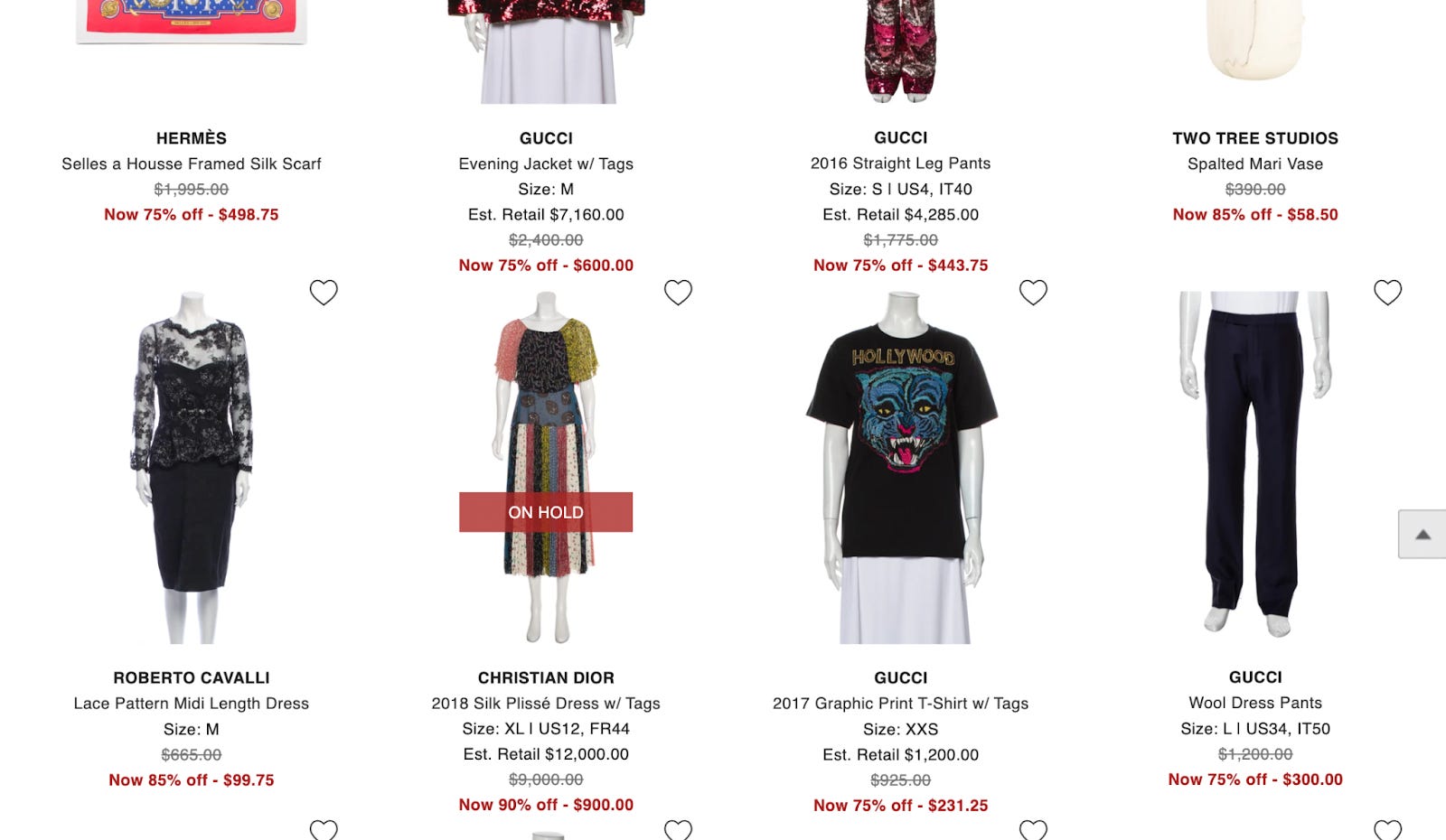Open 2017 Graphic Print T-Shirt w/ Tags link
Screen dimensions: 1446x840
tap(901, 703)
